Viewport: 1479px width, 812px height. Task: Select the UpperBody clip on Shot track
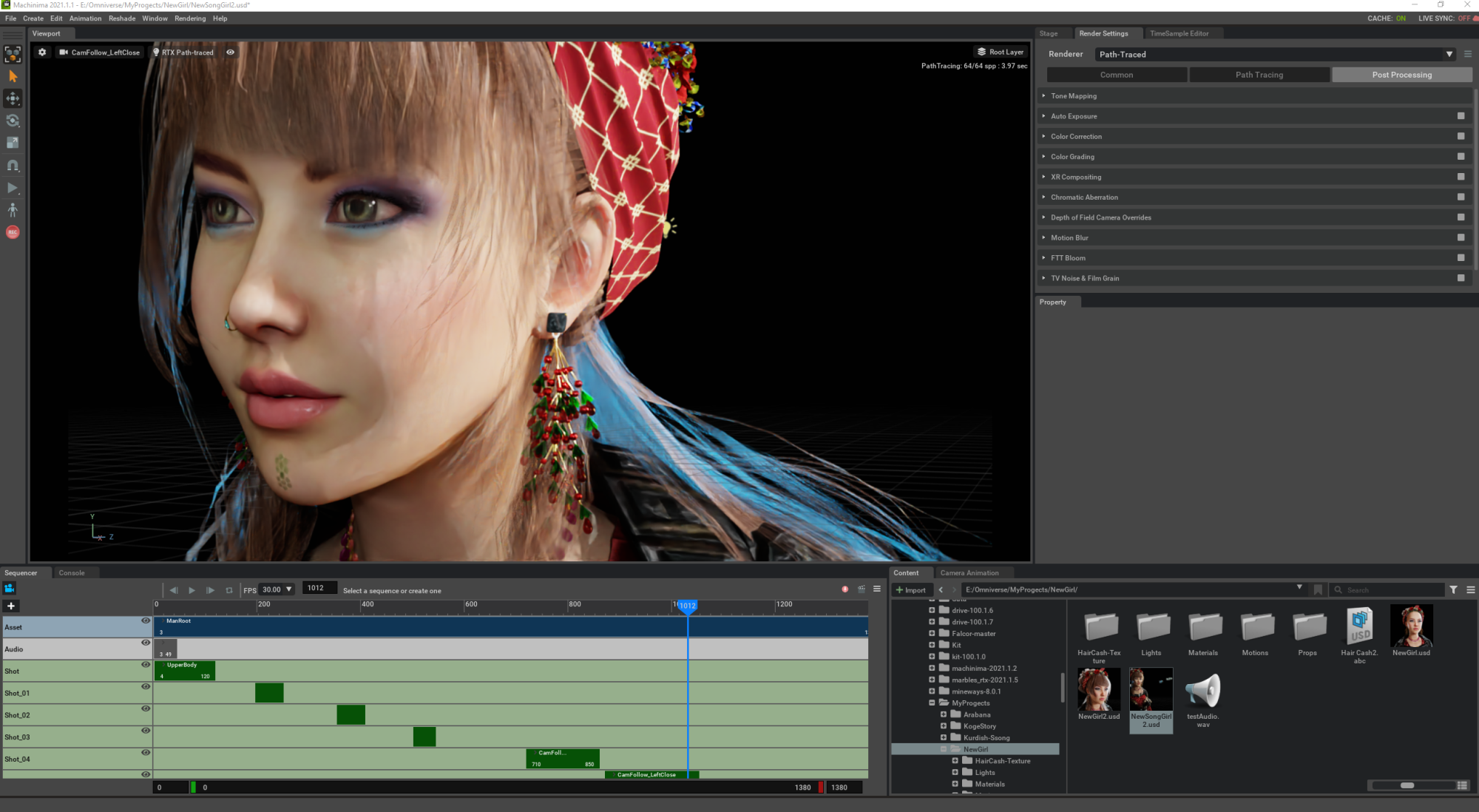[185, 671]
